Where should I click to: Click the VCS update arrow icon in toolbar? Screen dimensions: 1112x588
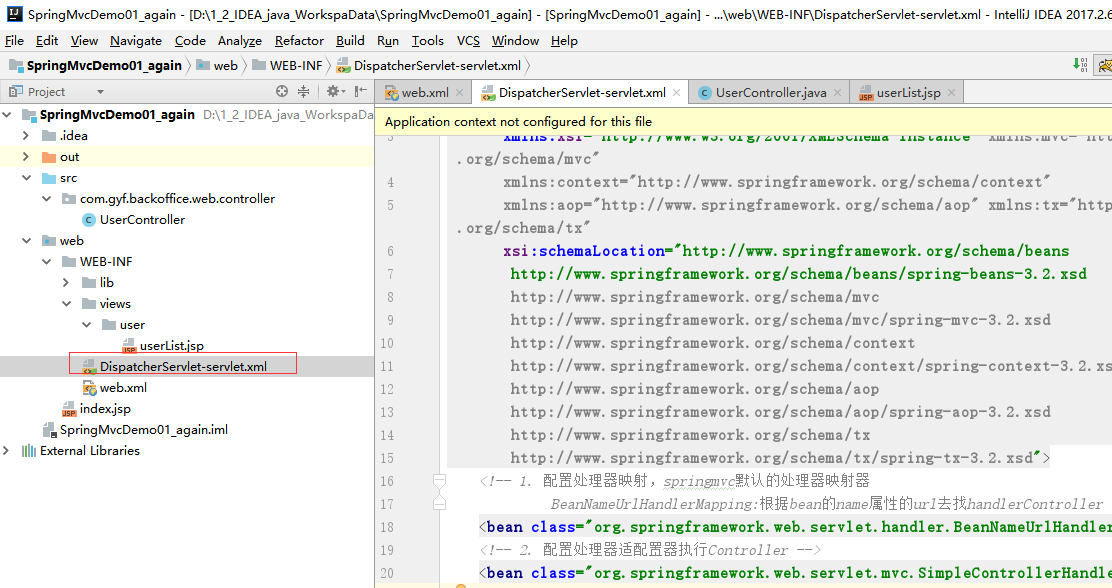tap(1081, 65)
